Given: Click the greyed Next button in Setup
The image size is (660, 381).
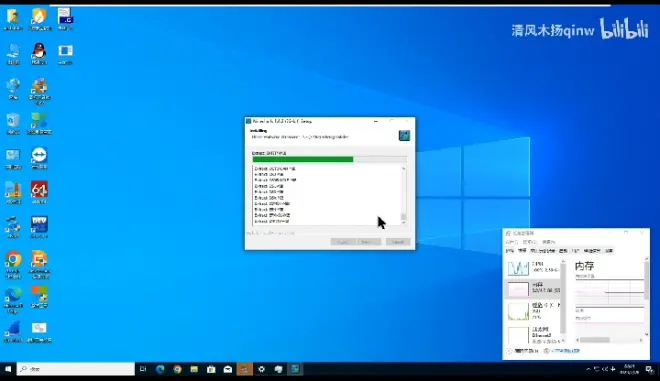Looking at the screenshot, I should coord(369,242).
